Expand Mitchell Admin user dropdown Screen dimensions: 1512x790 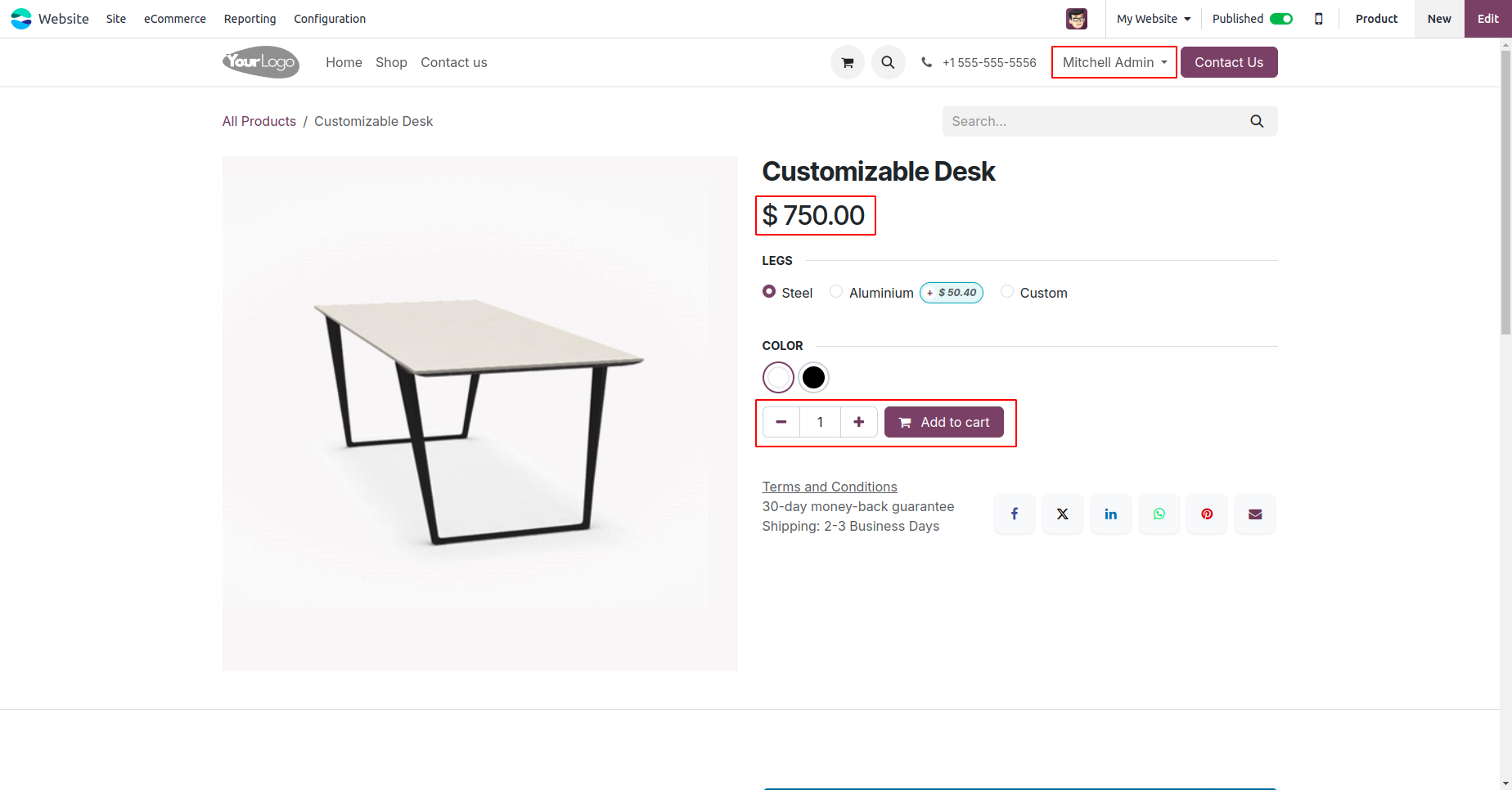[x=1114, y=62]
